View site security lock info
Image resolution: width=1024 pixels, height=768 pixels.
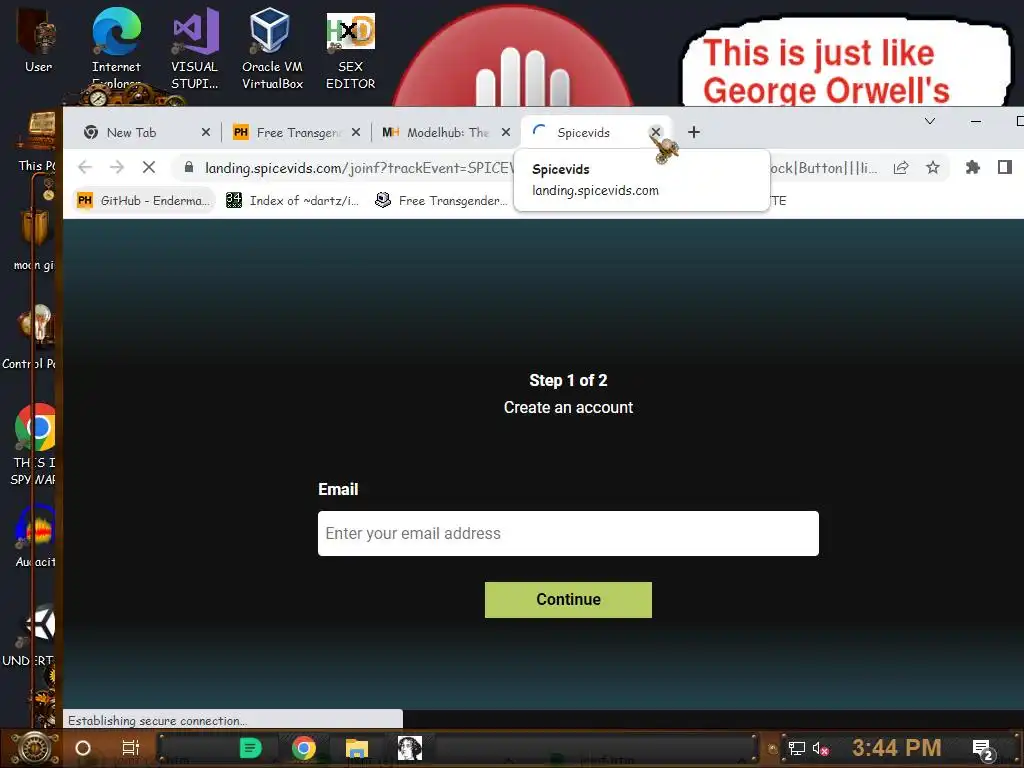coord(189,167)
